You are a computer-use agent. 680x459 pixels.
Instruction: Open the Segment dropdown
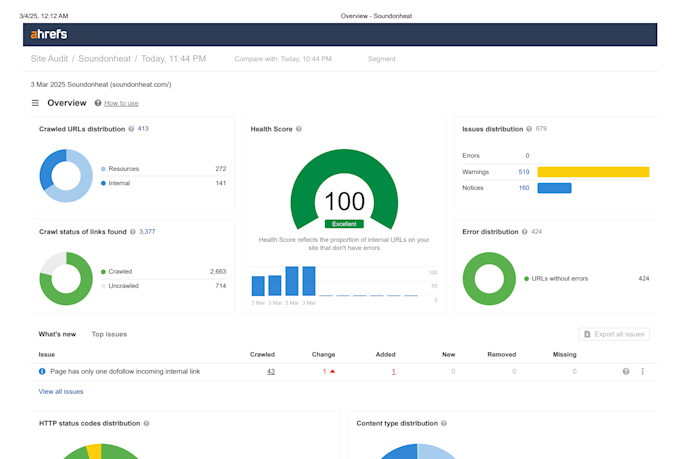(x=382, y=59)
